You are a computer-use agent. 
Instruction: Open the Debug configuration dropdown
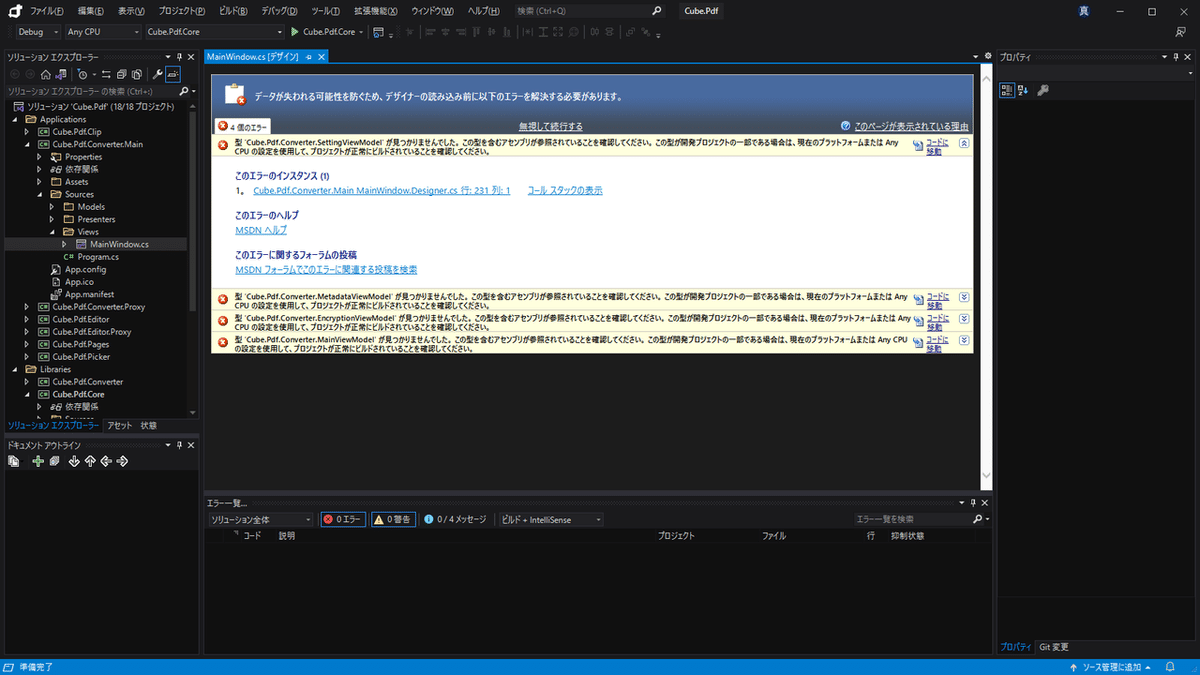(x=37, y=32)
